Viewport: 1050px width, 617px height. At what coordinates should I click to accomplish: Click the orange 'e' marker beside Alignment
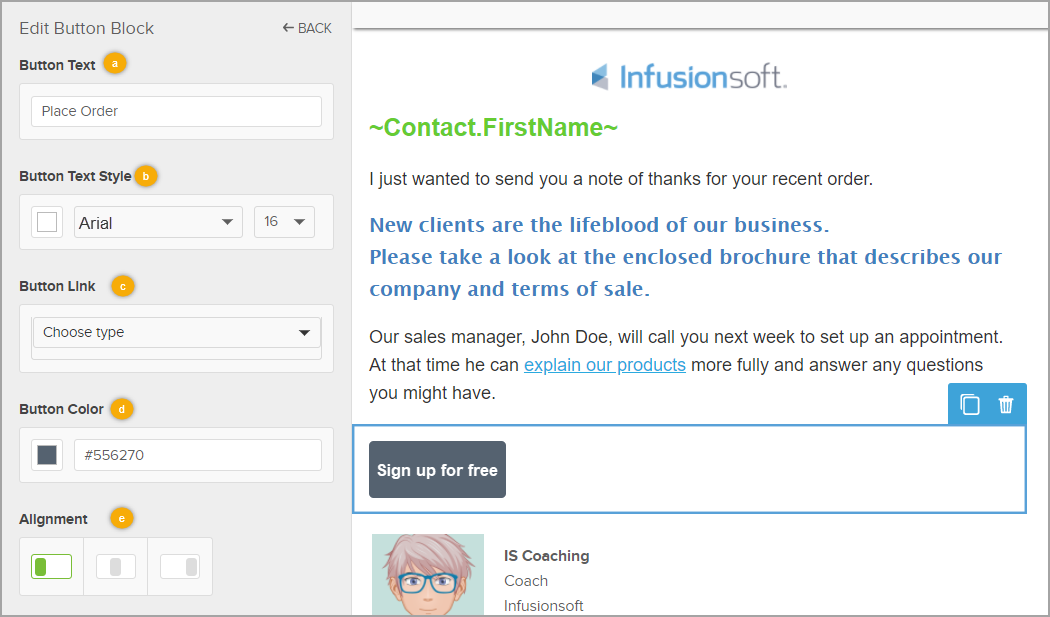coord(122,518)
